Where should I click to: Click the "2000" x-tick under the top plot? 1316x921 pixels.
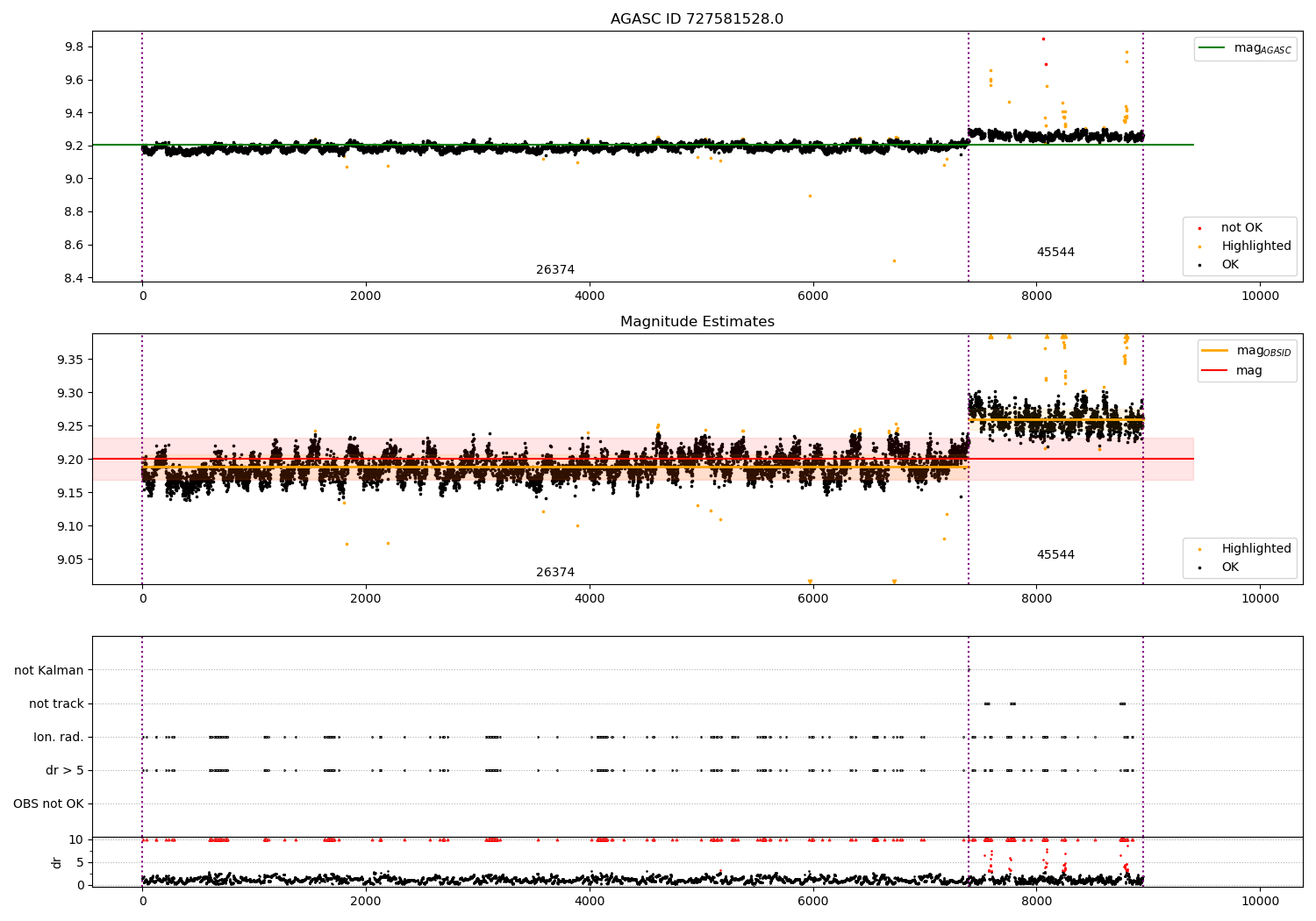[366, 296]
